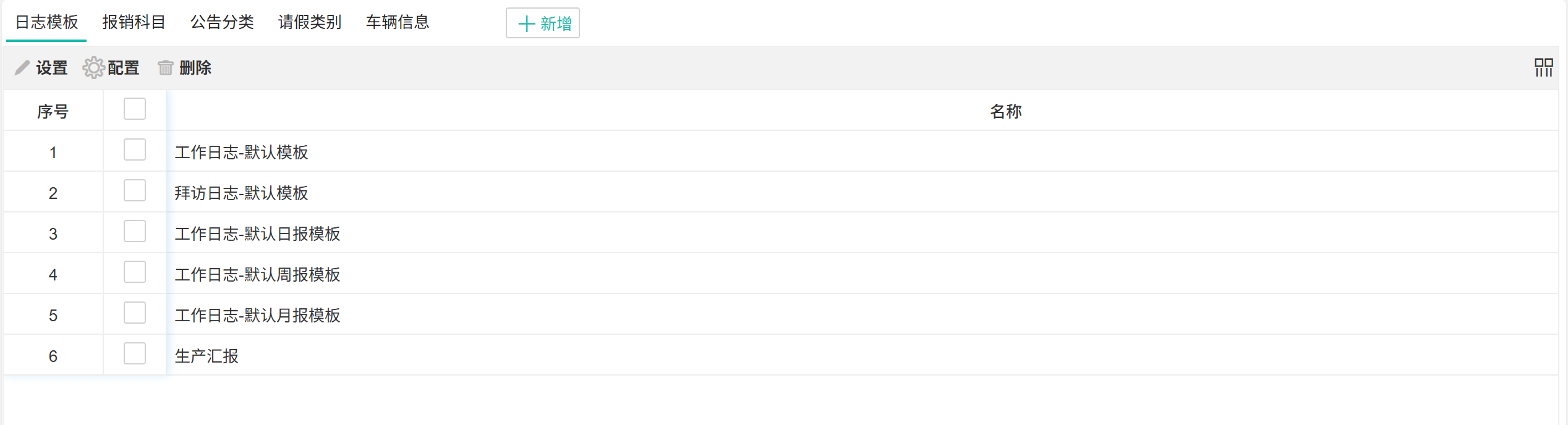
Task: Switch to the 报销科目 tab
Action: (x=134, y=22)
